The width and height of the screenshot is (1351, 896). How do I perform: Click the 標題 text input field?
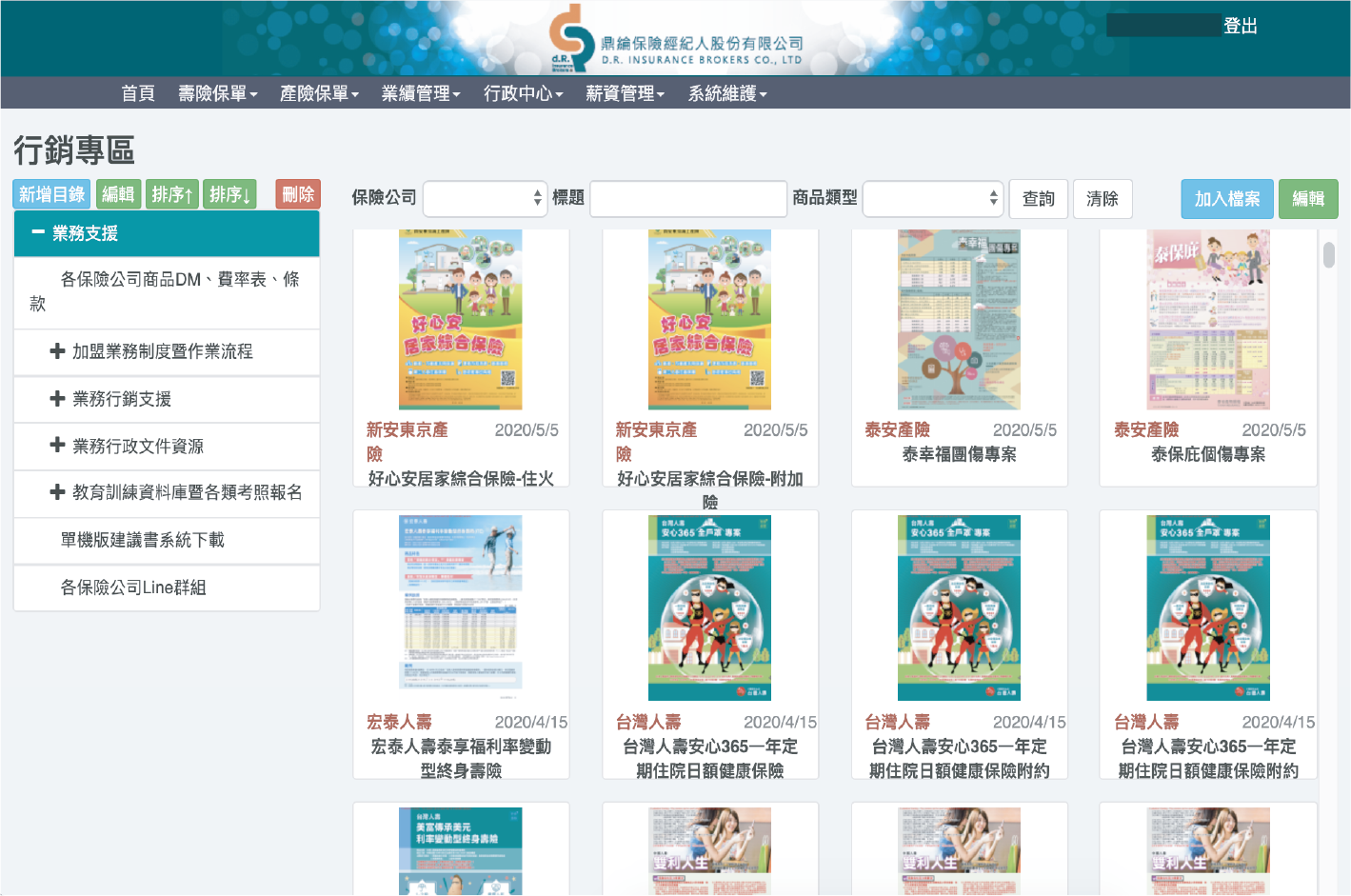[x=688, y=198]
